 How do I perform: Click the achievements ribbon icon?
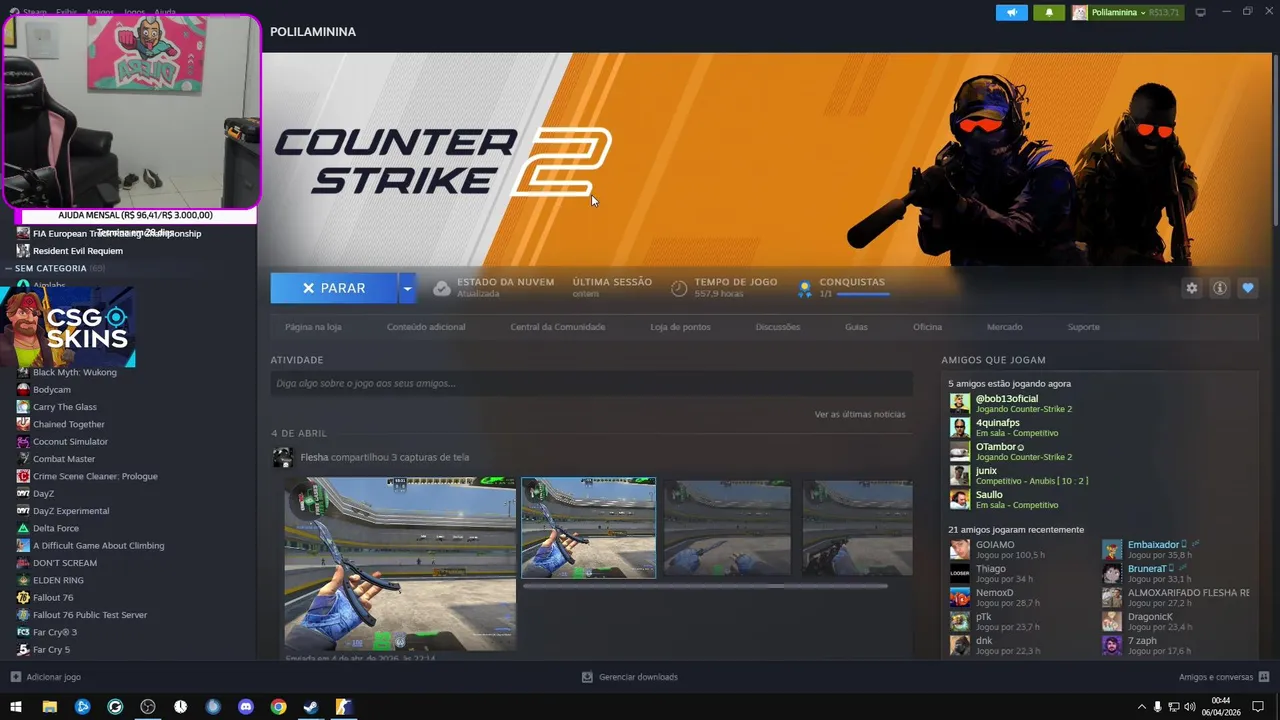804,289
